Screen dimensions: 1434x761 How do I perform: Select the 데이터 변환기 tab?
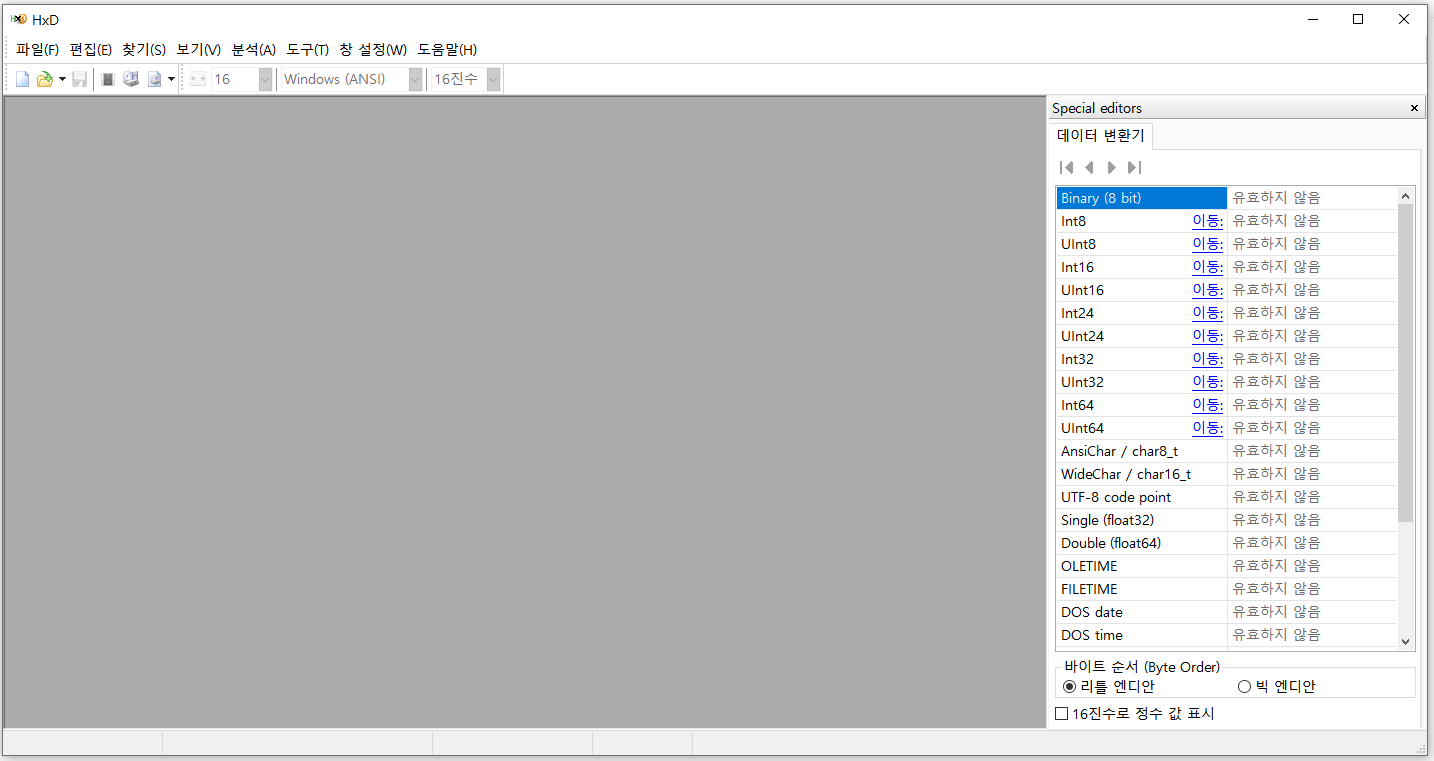pos(1100,136)
